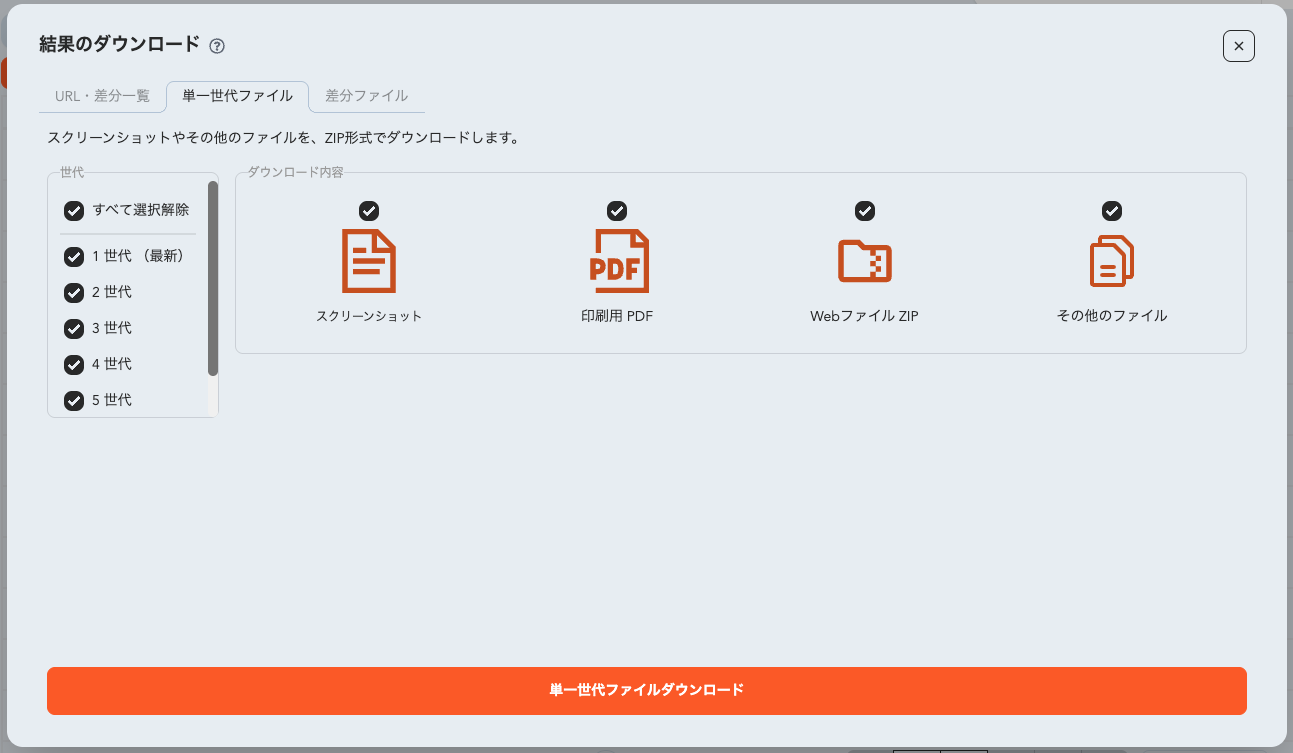This screenshot has width=1293, height=753.
Task: Toggle the 4 世代 checkbox
Action: 73,364
